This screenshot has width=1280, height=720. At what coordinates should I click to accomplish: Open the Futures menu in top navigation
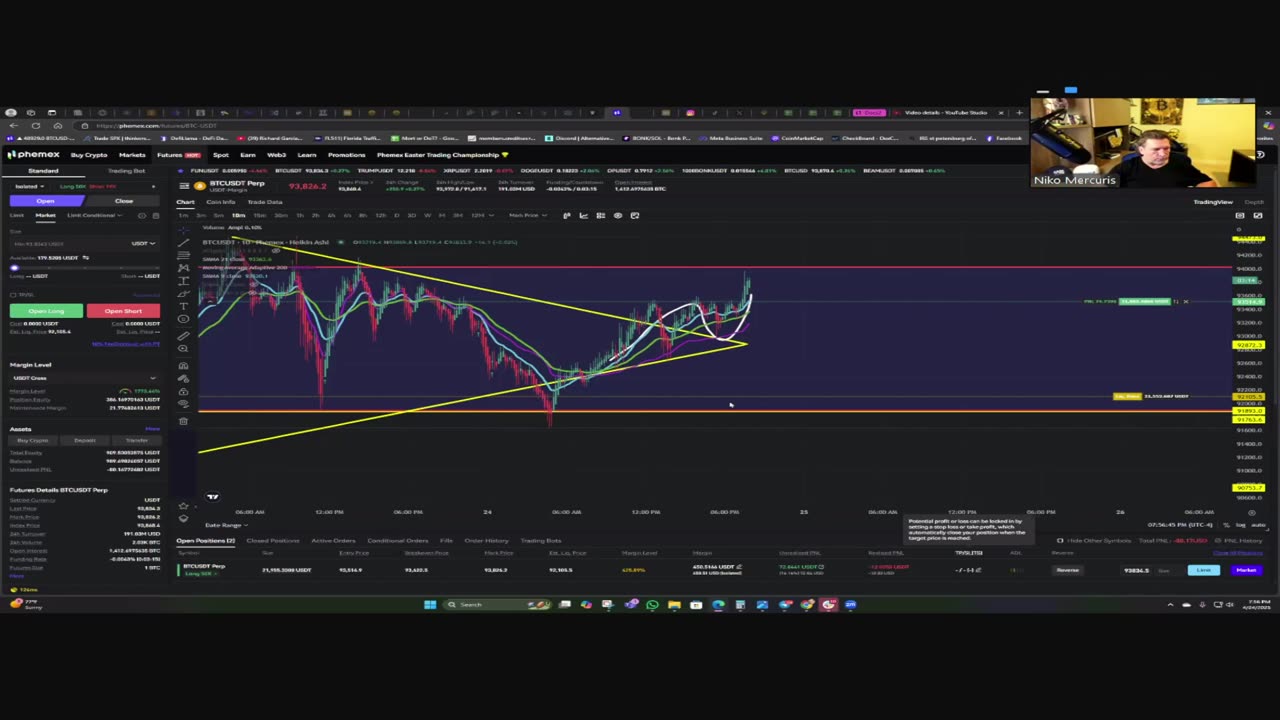(x=178, y=155)
